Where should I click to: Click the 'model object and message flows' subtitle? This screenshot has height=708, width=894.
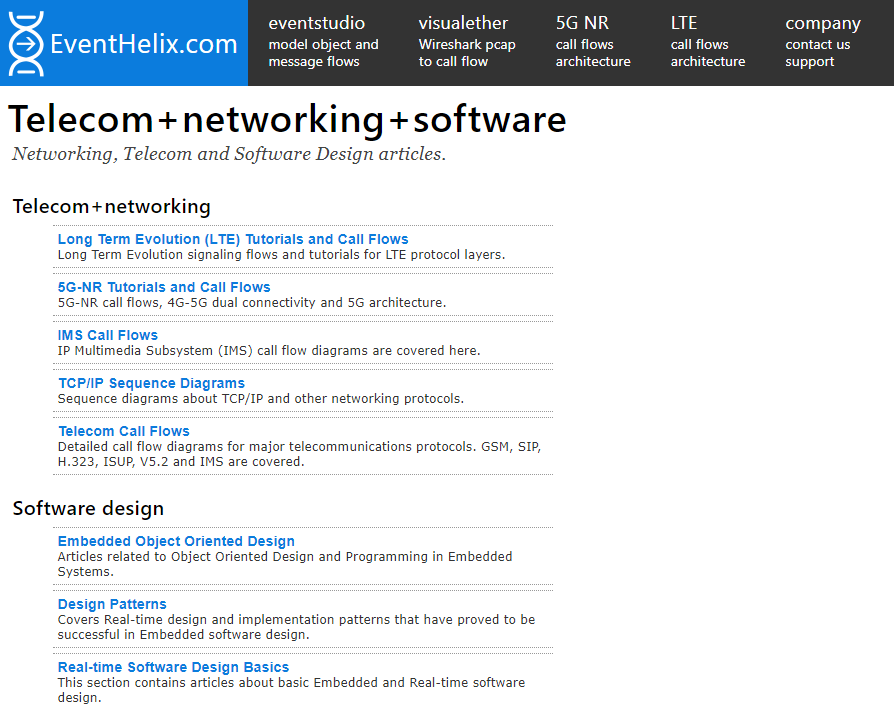(323, 53)
